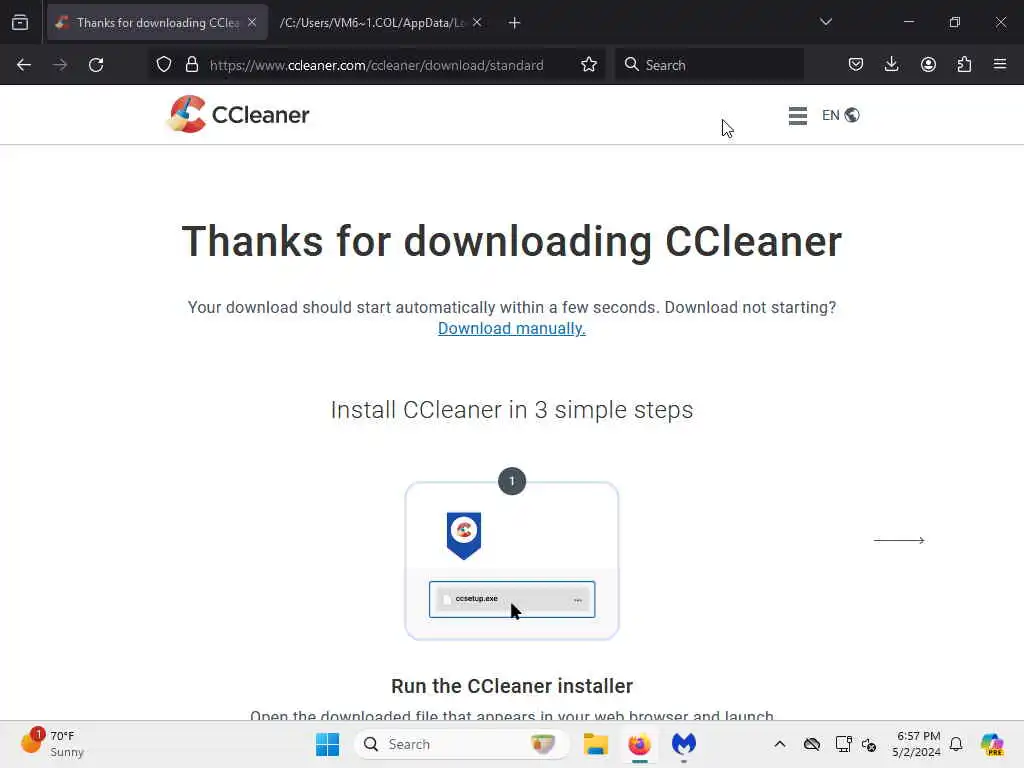Open the Downloads panel

(x=891, y=65)
